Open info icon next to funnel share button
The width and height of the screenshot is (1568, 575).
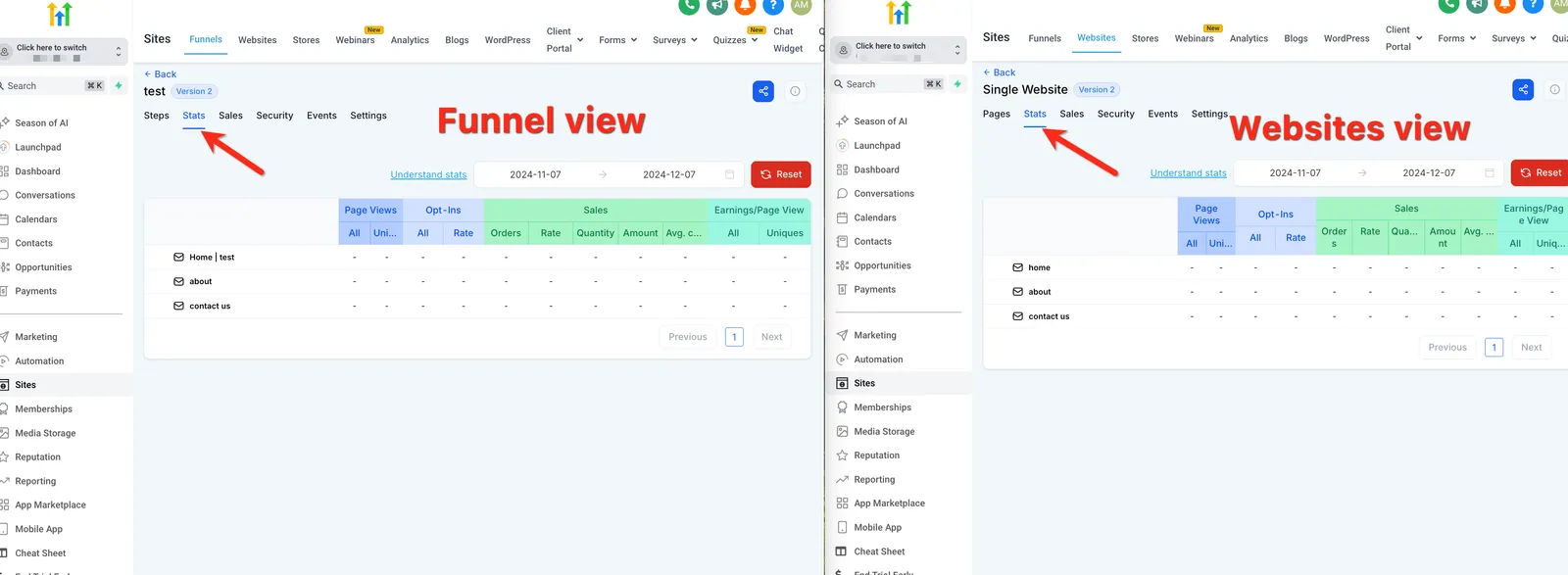pyautogui.click(x=795, y=91)
